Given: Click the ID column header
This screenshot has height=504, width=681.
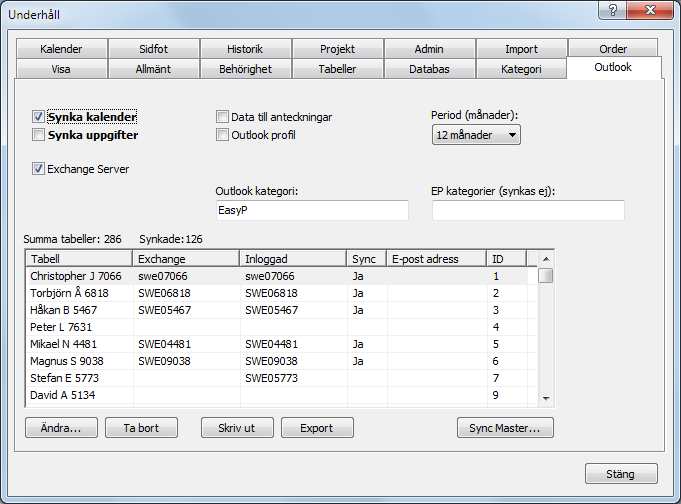Looking at the screenshot, I should click(506, 259).
